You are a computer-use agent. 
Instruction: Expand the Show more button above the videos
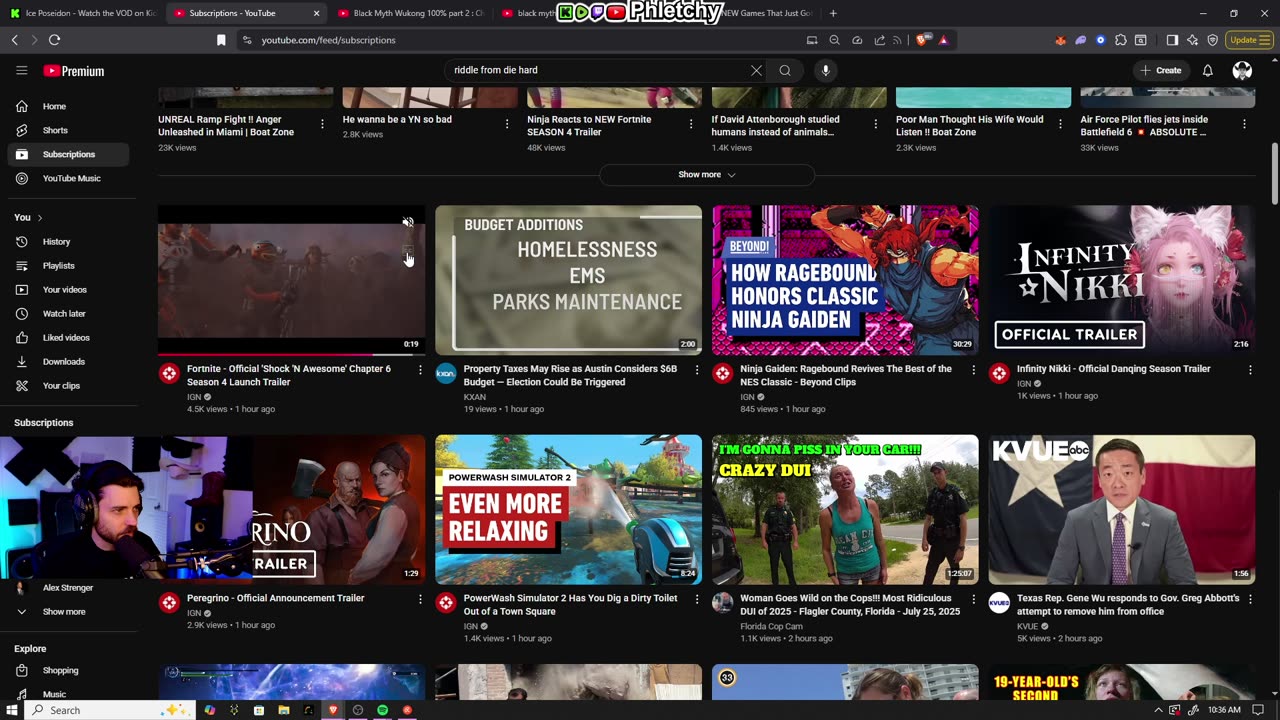click(707, 175)
